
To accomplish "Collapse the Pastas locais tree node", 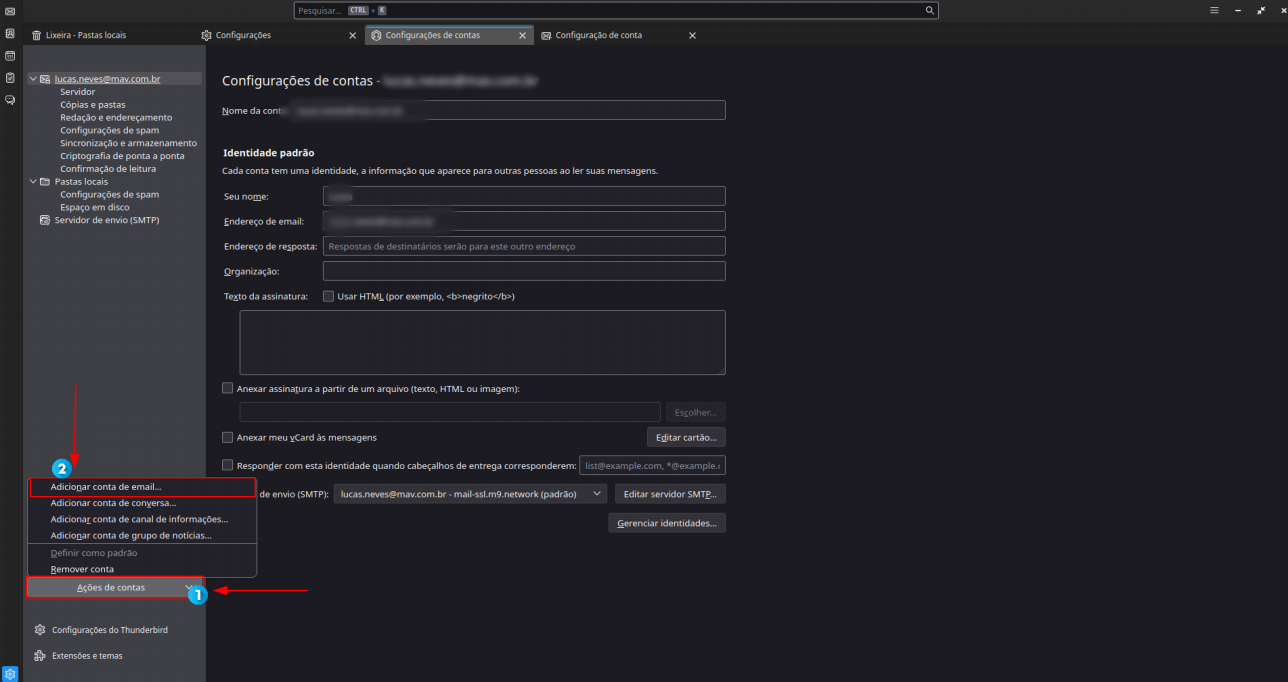I will point(32,182).
